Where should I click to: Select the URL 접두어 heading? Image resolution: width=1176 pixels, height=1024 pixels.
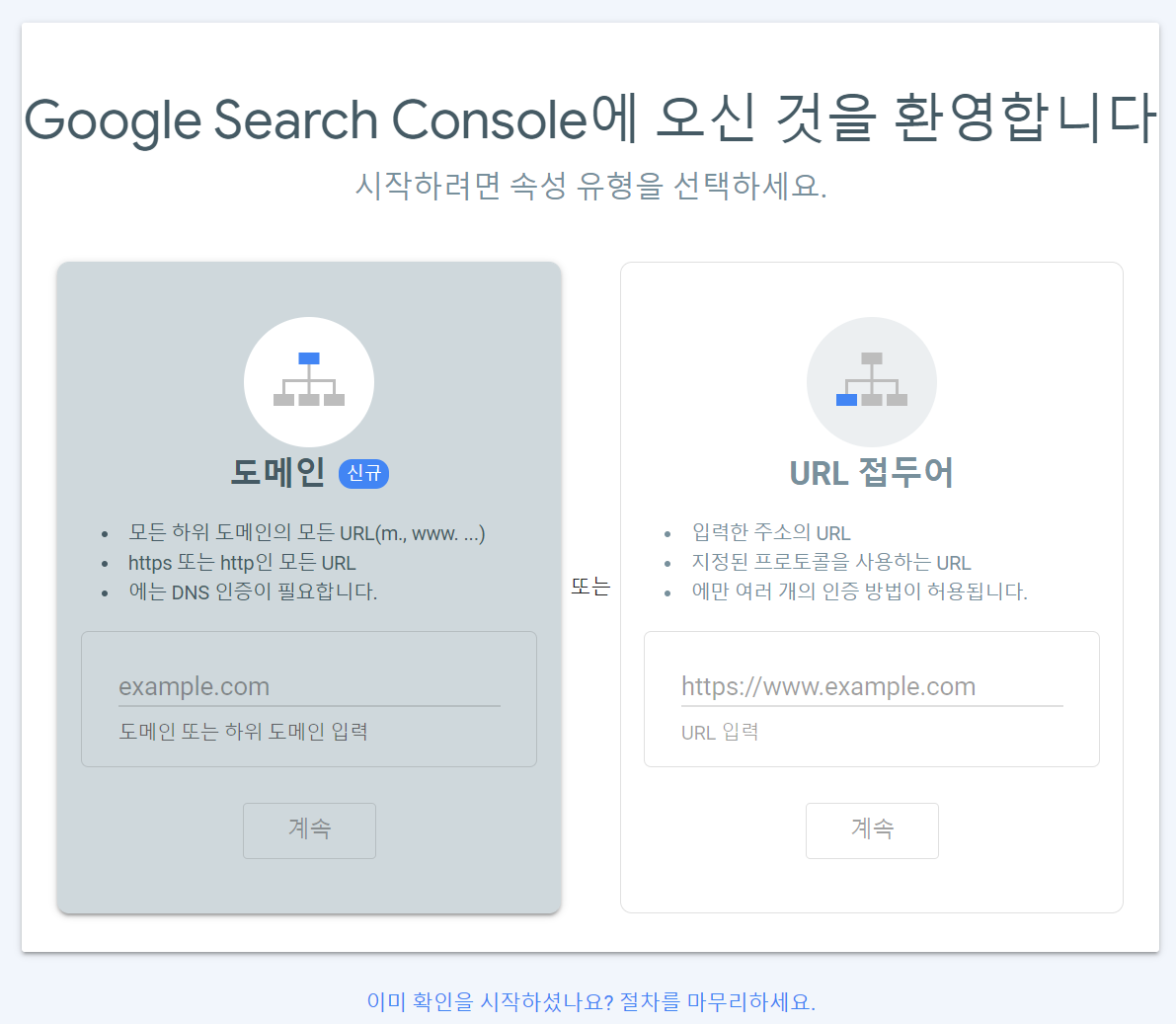point(872,473)
